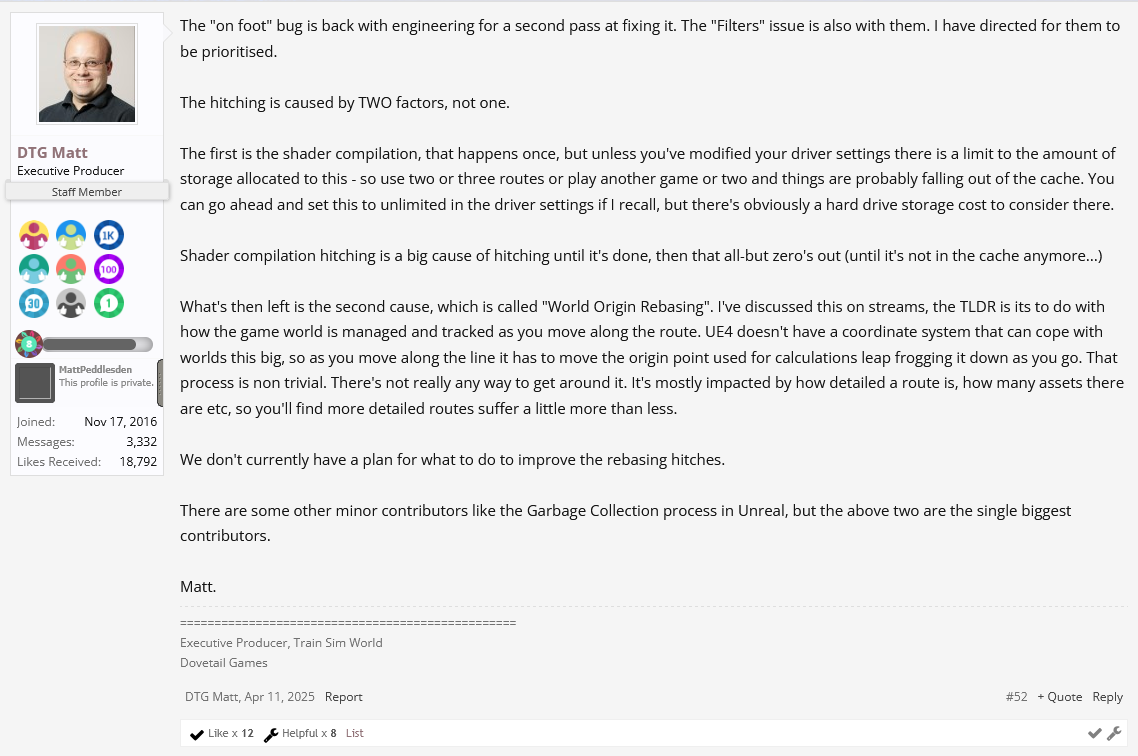This screenshot has width=1138, height=756.
Task: Click the + Quote button
Action: [x=1060, y=697]
